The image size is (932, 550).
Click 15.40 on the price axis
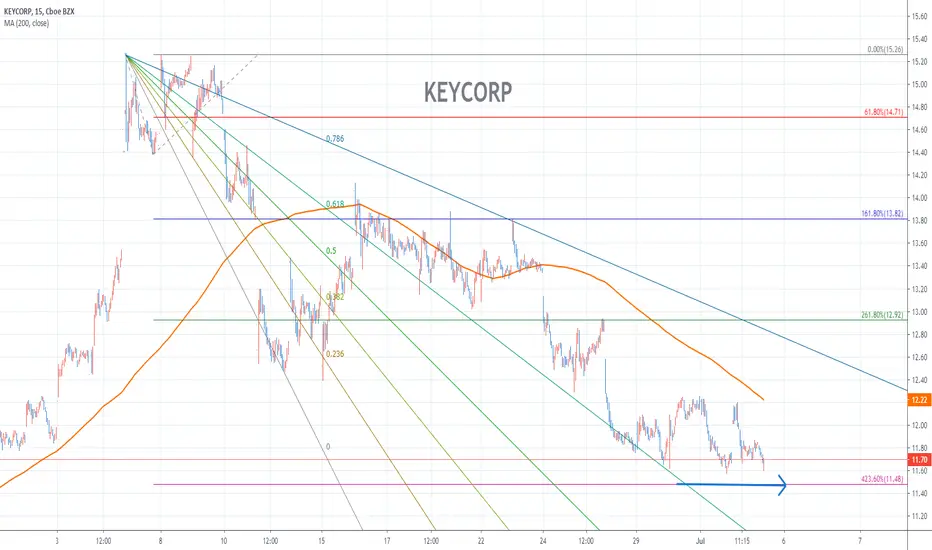(920, 39)
